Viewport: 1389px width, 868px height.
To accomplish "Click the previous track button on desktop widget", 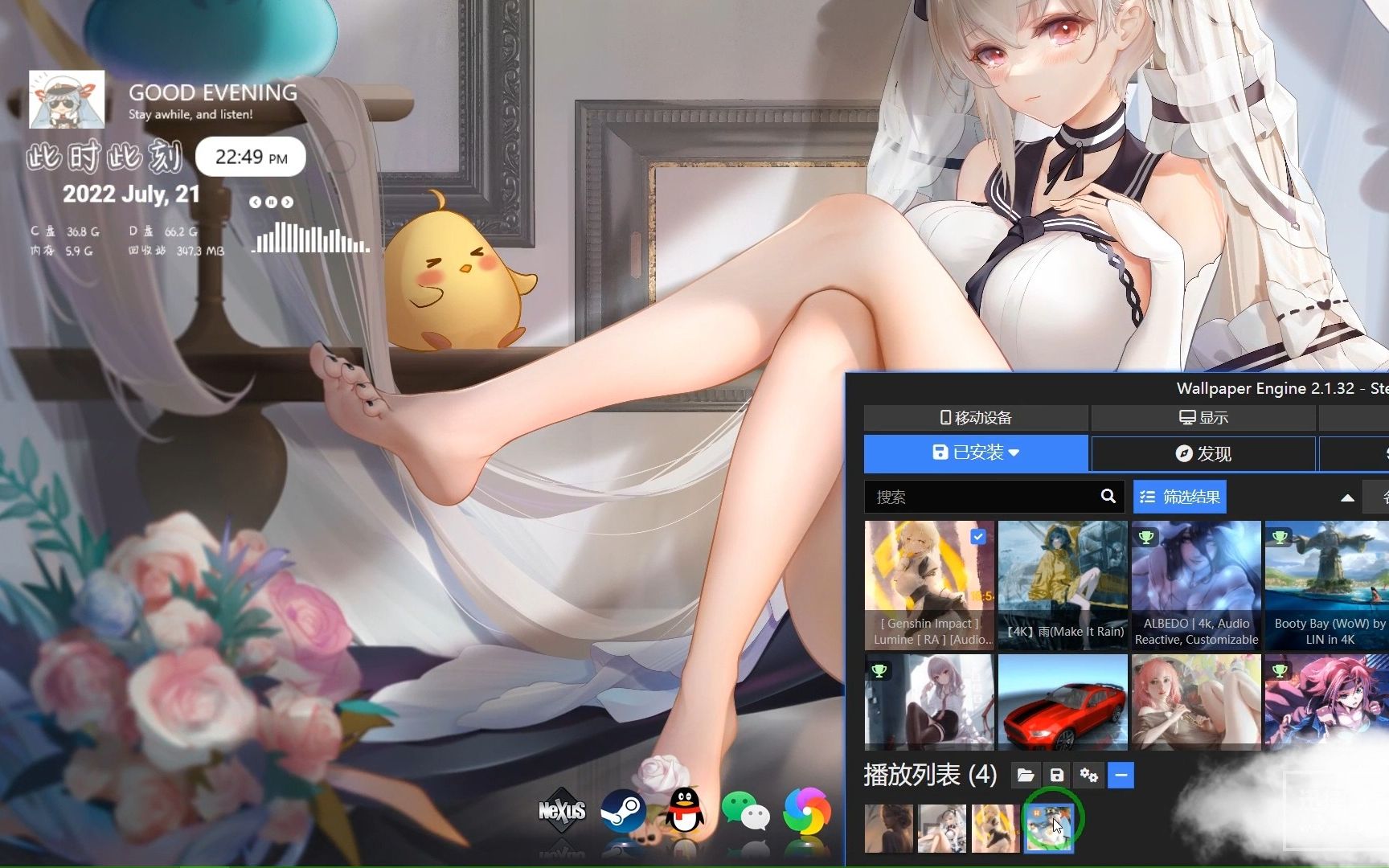I will 255,203.
